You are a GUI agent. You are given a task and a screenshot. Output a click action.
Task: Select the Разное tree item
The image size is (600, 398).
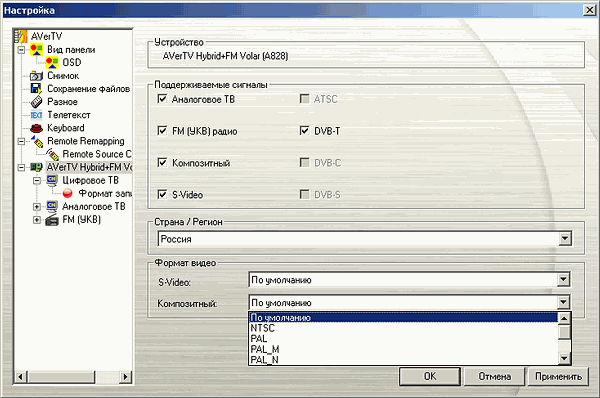pyautogui.click(x=62, y=102)
